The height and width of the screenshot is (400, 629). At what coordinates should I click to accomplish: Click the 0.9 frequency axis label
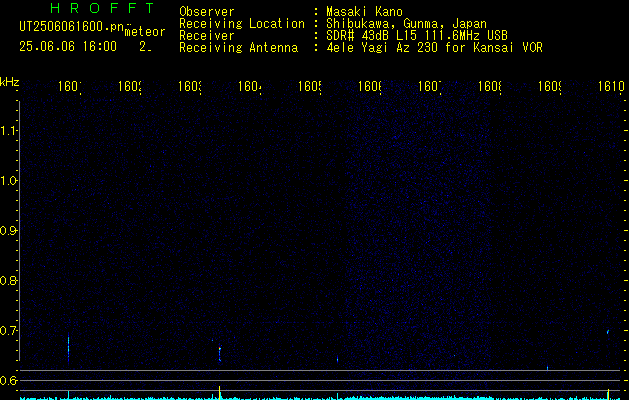8,230
